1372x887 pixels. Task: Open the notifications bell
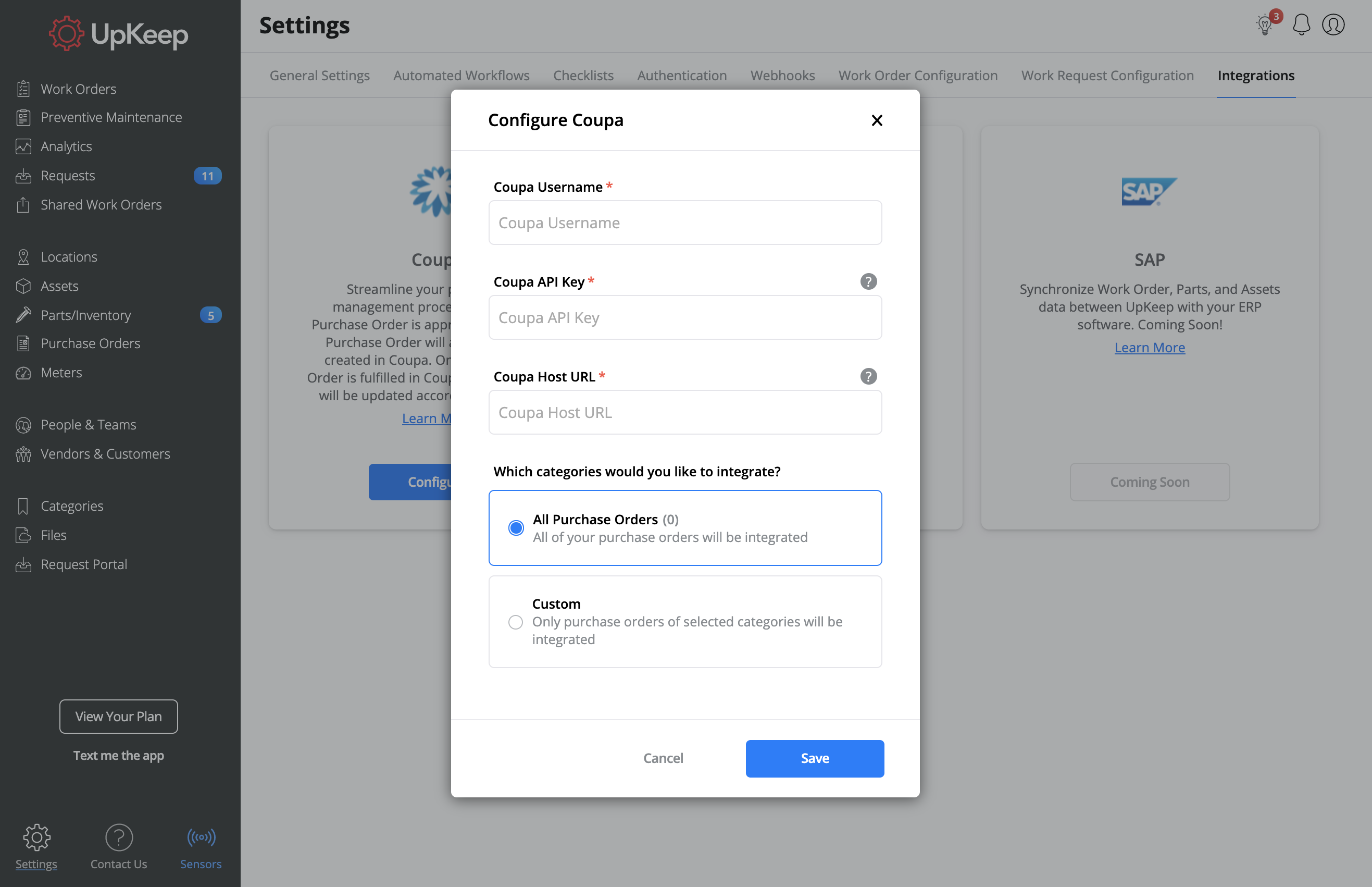[x=1301, y=25]
